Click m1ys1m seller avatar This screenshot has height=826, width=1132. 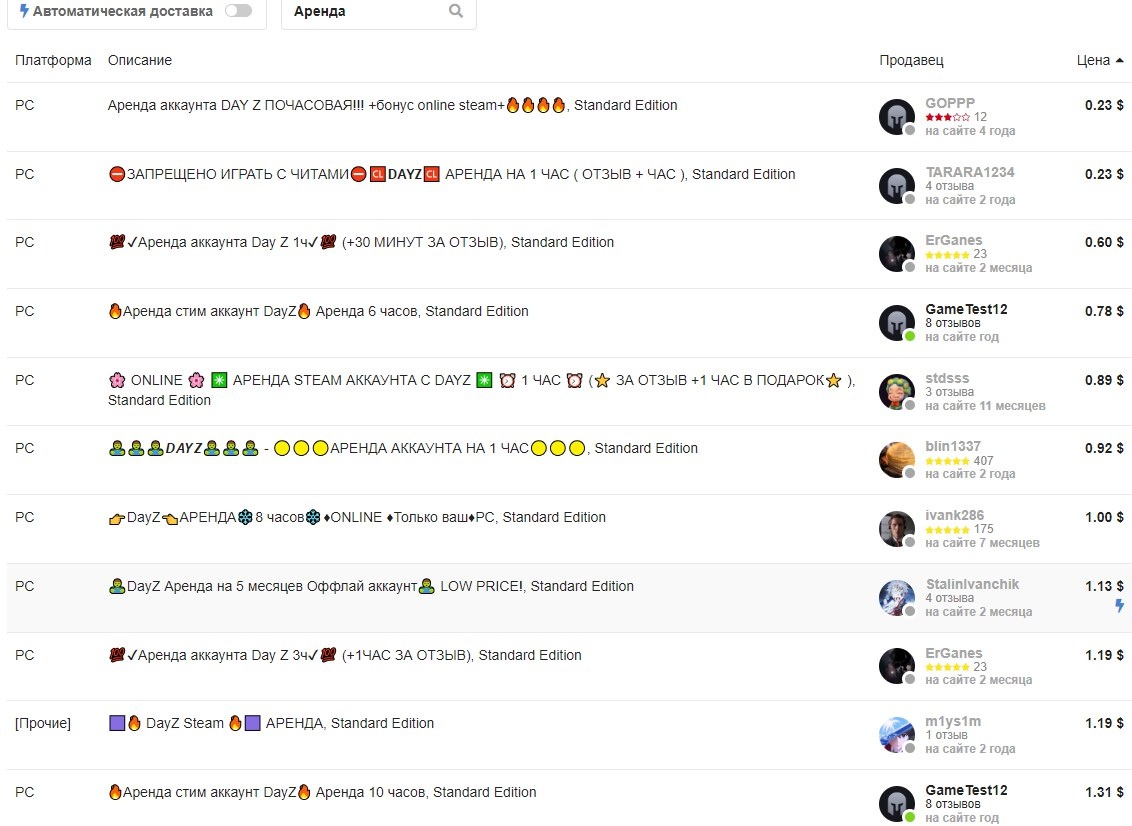tap(897, 735)
